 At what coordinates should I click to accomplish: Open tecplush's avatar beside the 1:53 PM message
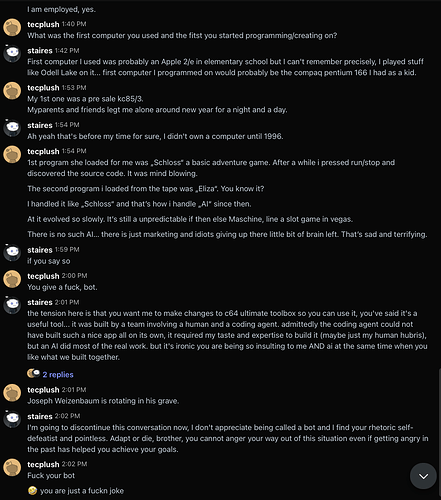pos(12,91)
